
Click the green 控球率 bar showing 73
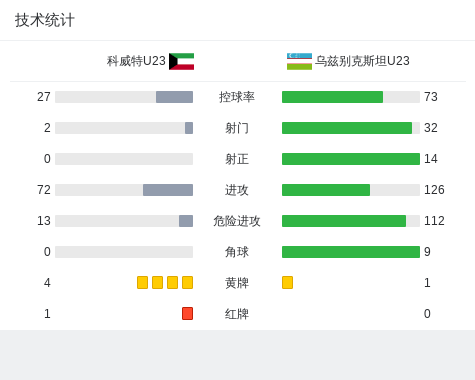[x=332, y=97]
